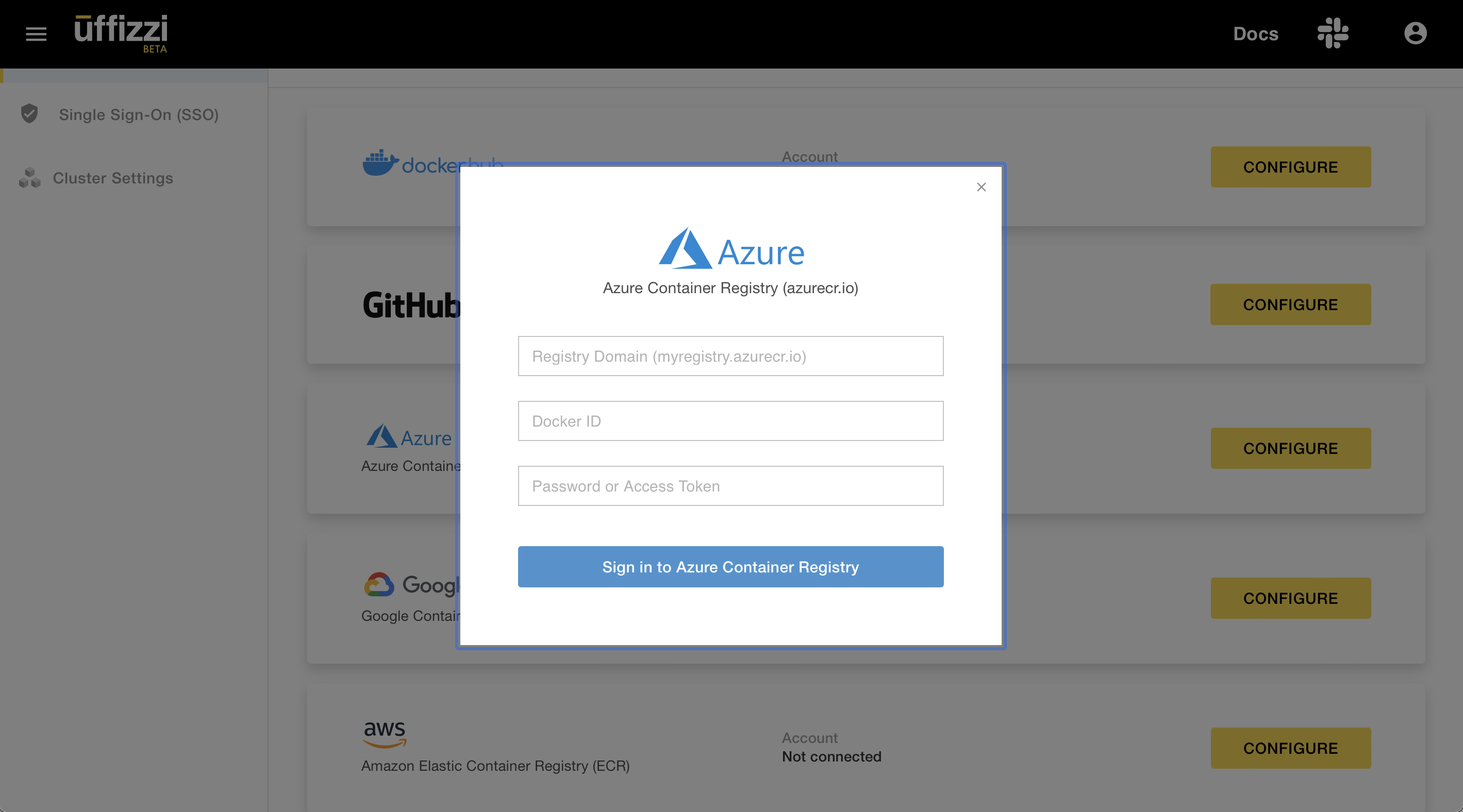Click CONFIGURE for Google Container Registry

1290,598
